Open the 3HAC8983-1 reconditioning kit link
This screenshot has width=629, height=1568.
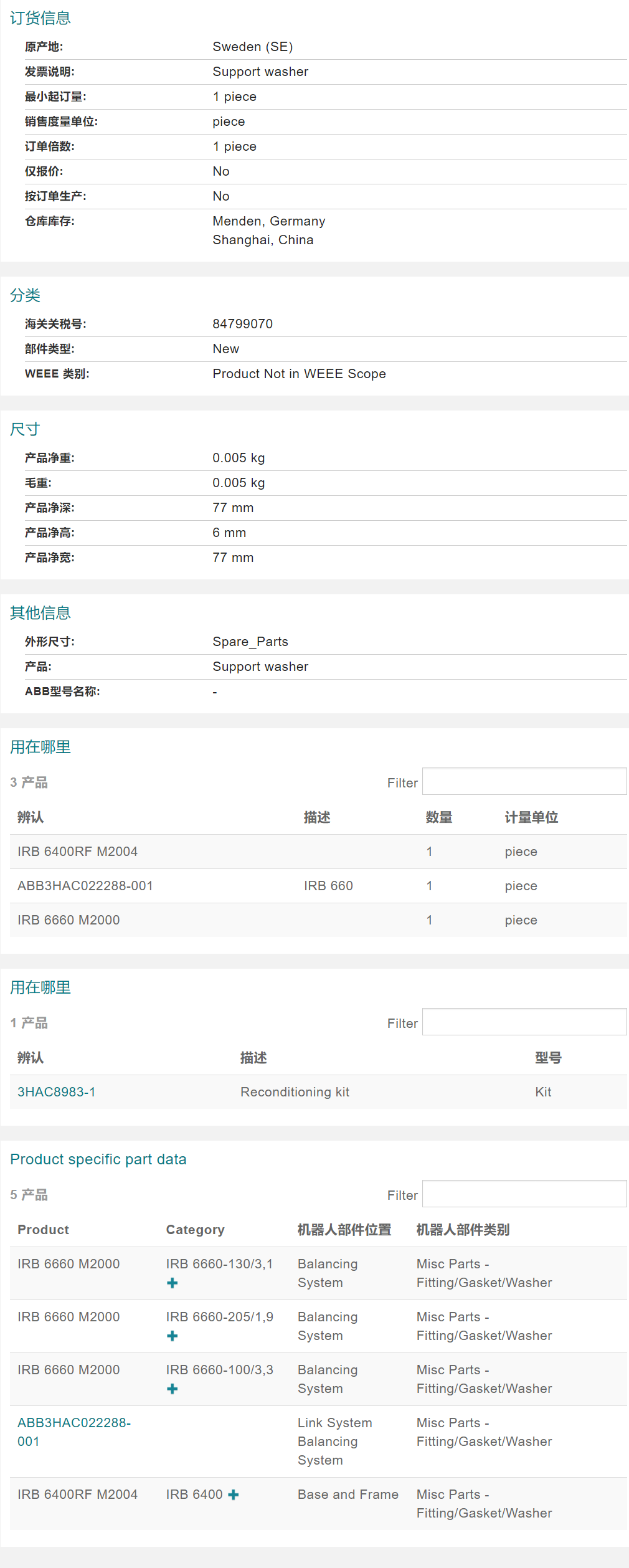(x=56, y=1091)
